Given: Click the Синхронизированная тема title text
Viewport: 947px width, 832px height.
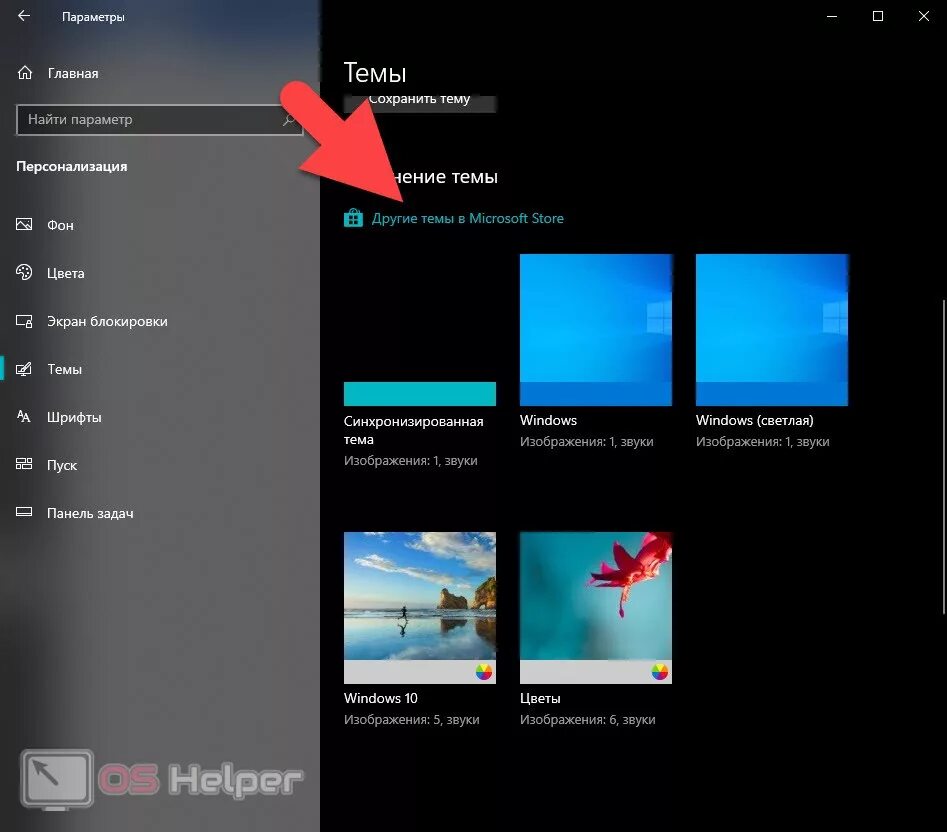Looking at the screenshot, I should pos(414,430).
